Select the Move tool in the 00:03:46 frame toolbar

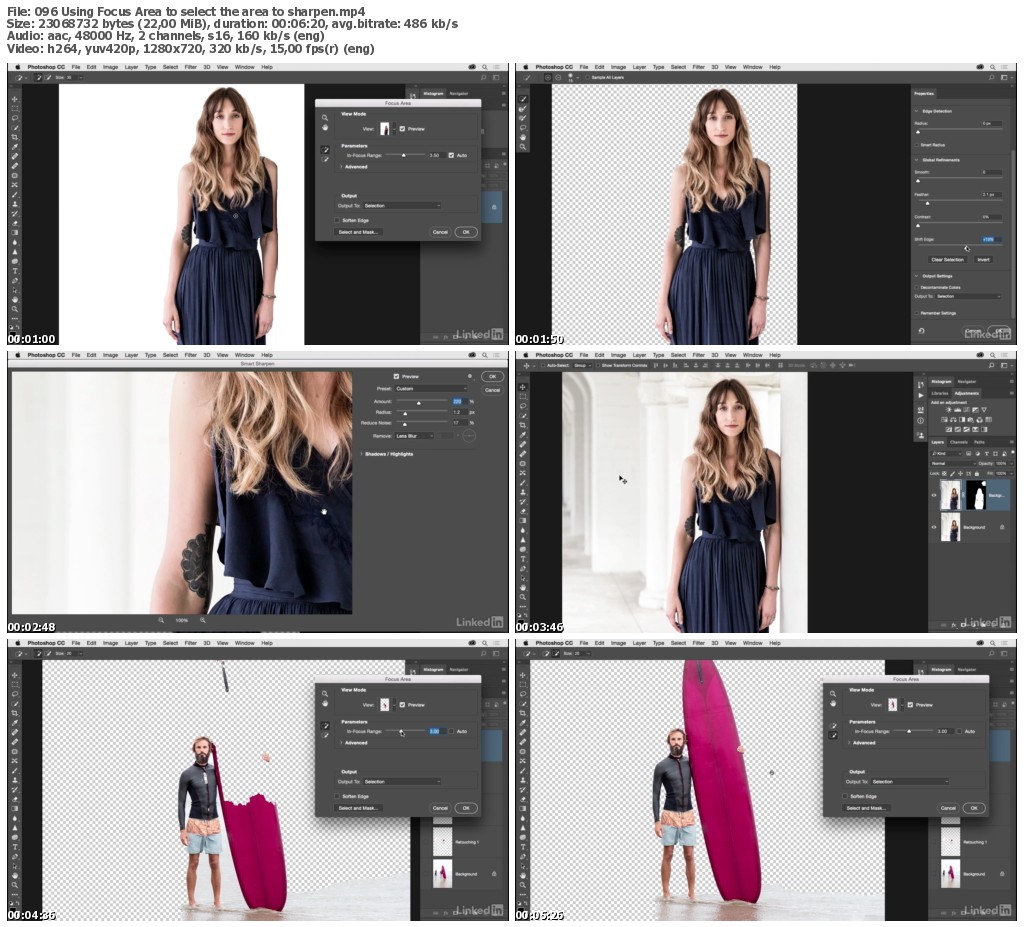pyautogui.click(x=523, y=387)
